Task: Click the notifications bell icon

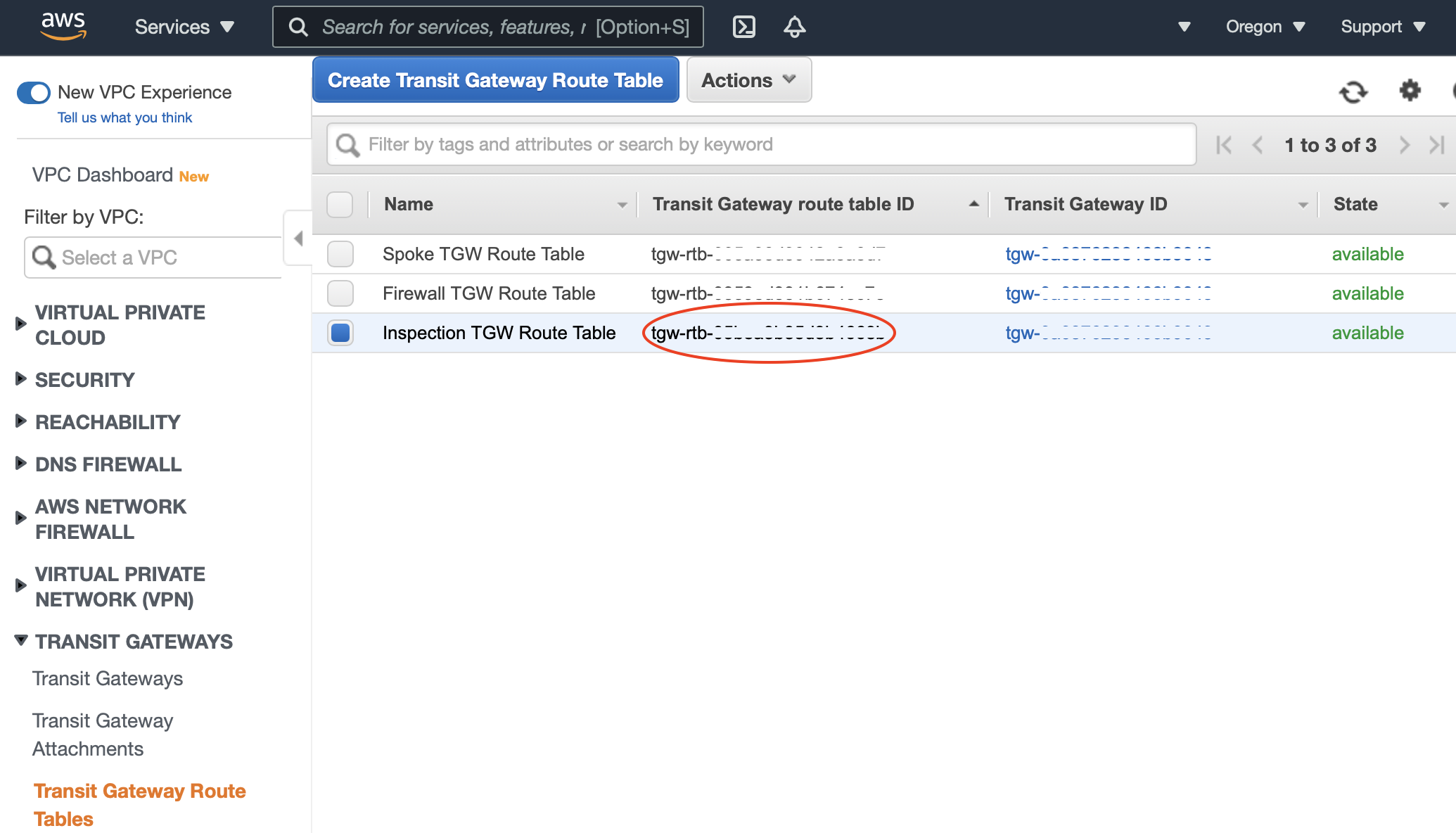Action: point(794,27)
